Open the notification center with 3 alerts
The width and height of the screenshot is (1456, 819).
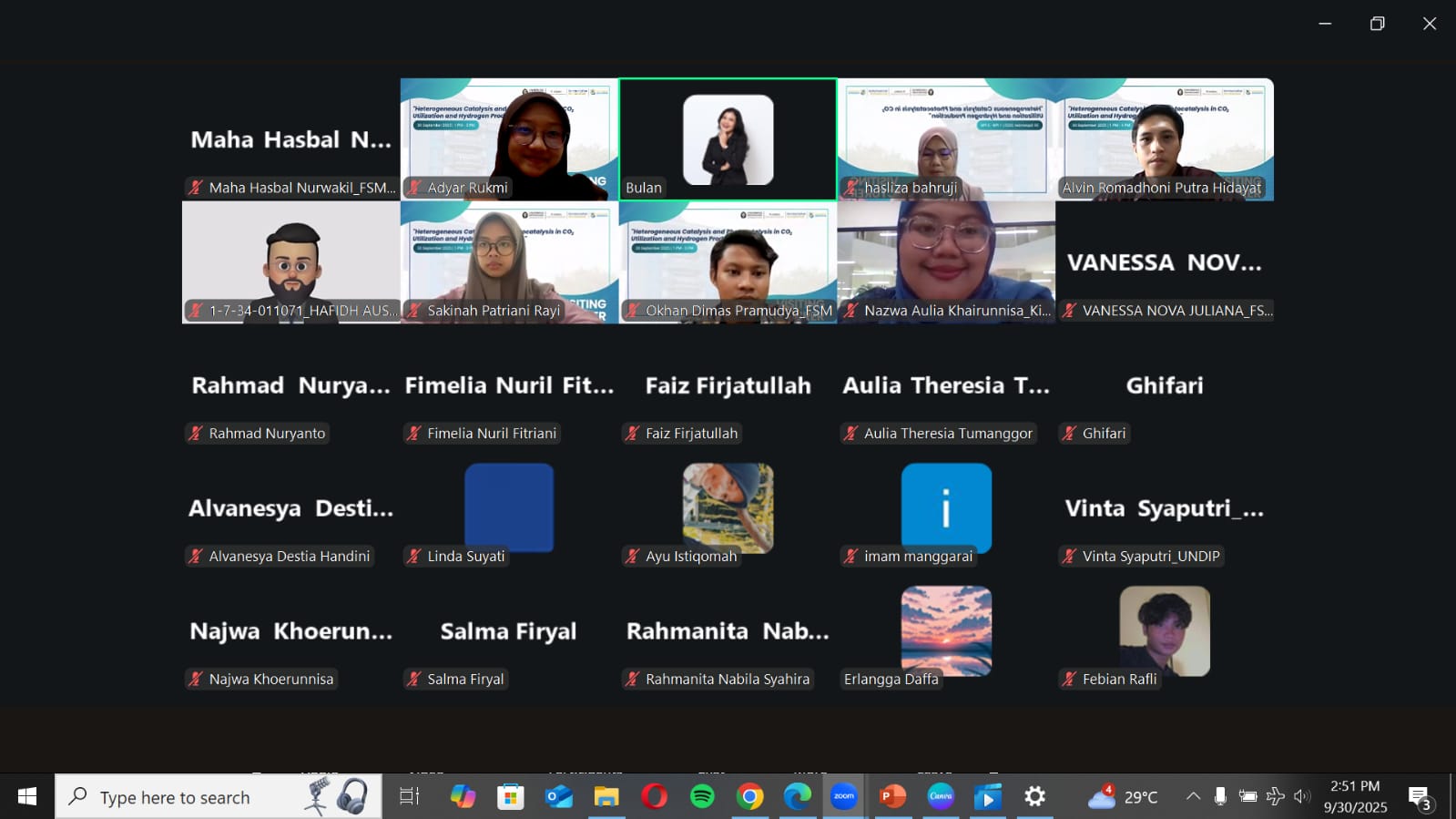click(1420, 797)
